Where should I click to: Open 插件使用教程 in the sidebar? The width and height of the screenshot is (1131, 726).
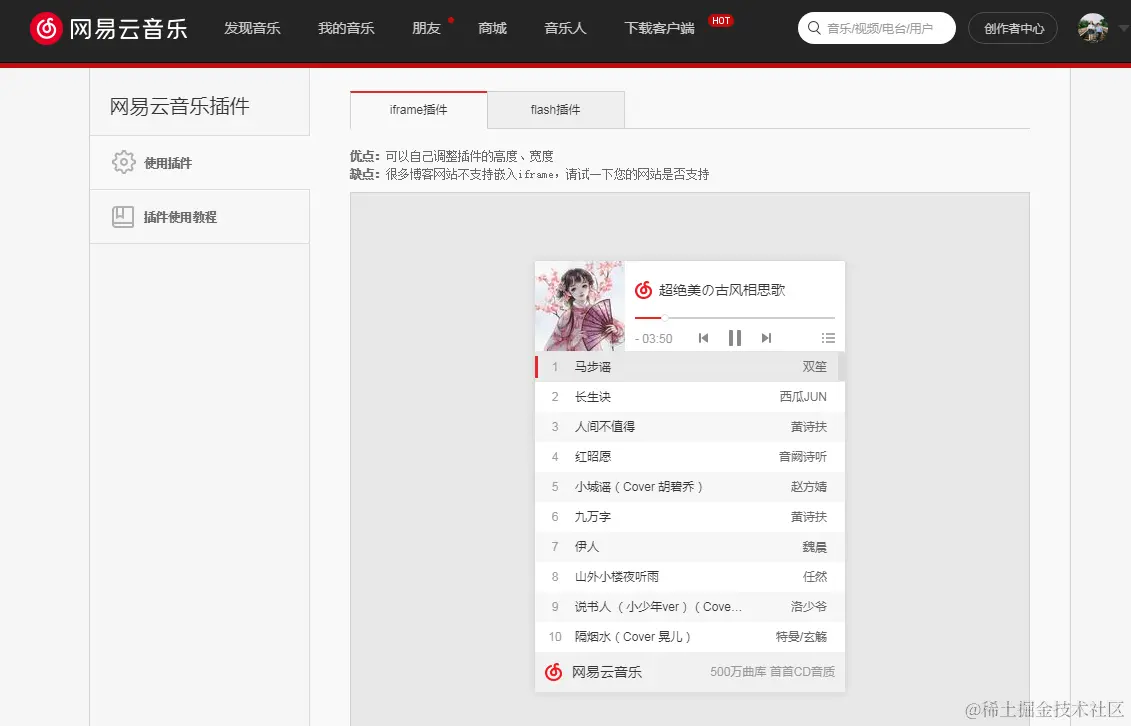point(200,217)
